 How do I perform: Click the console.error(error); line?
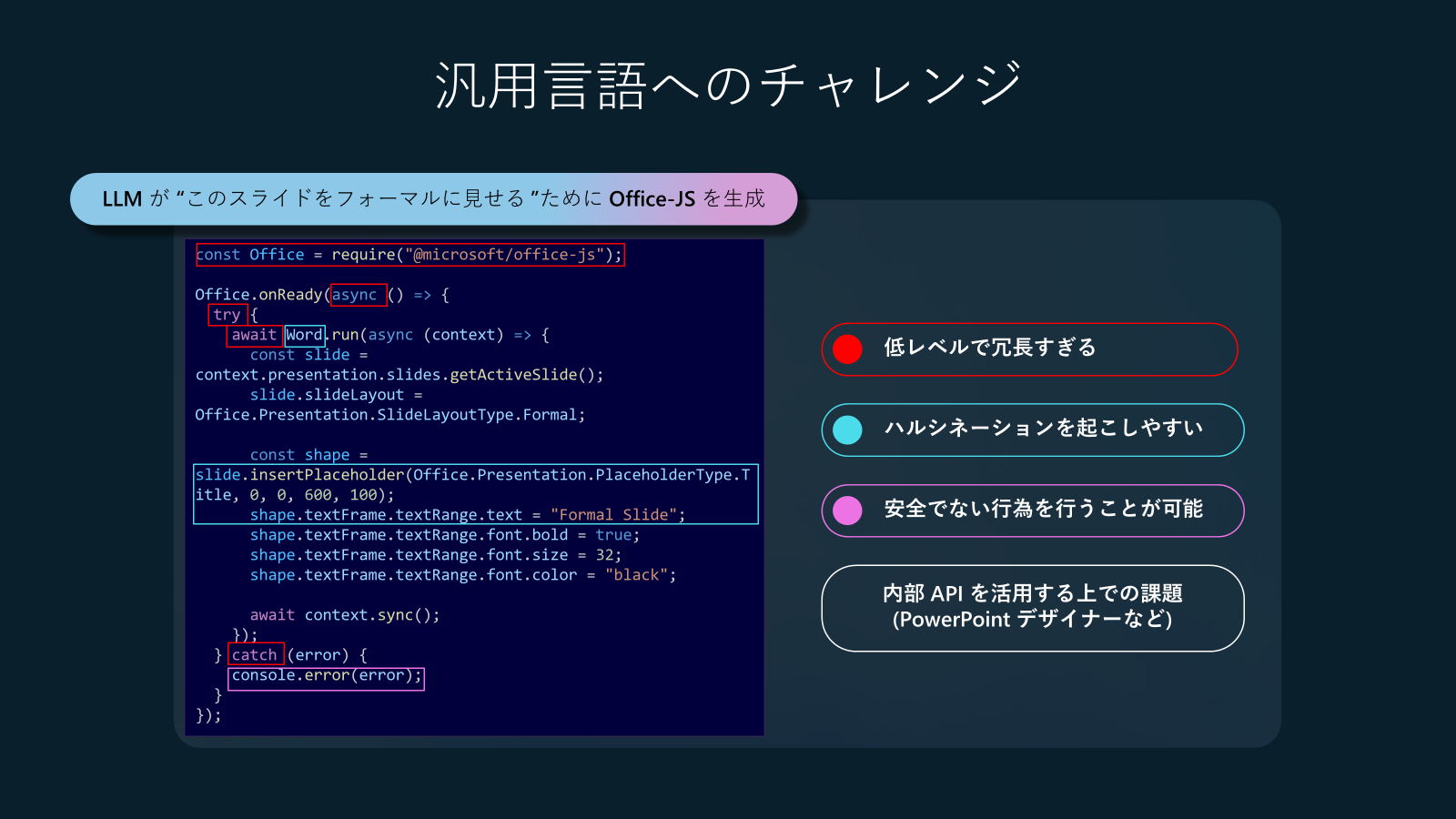click(x=326, y=678)
